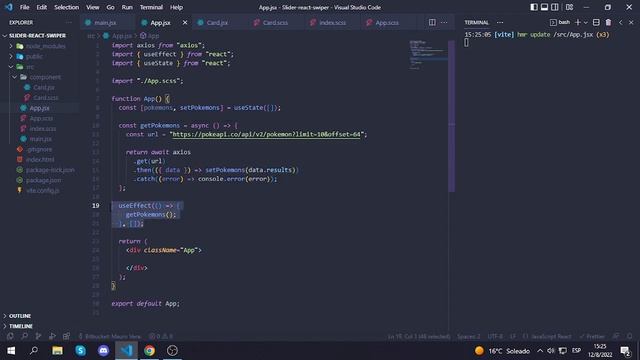Open the terminal panel more actions ellipsis

pos(500,22)
